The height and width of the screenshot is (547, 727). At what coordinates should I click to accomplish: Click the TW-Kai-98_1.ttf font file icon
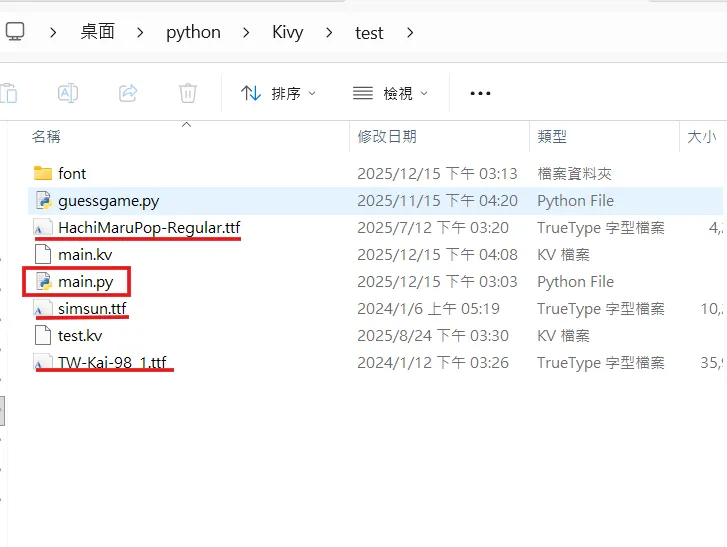(x=42, y=362)
